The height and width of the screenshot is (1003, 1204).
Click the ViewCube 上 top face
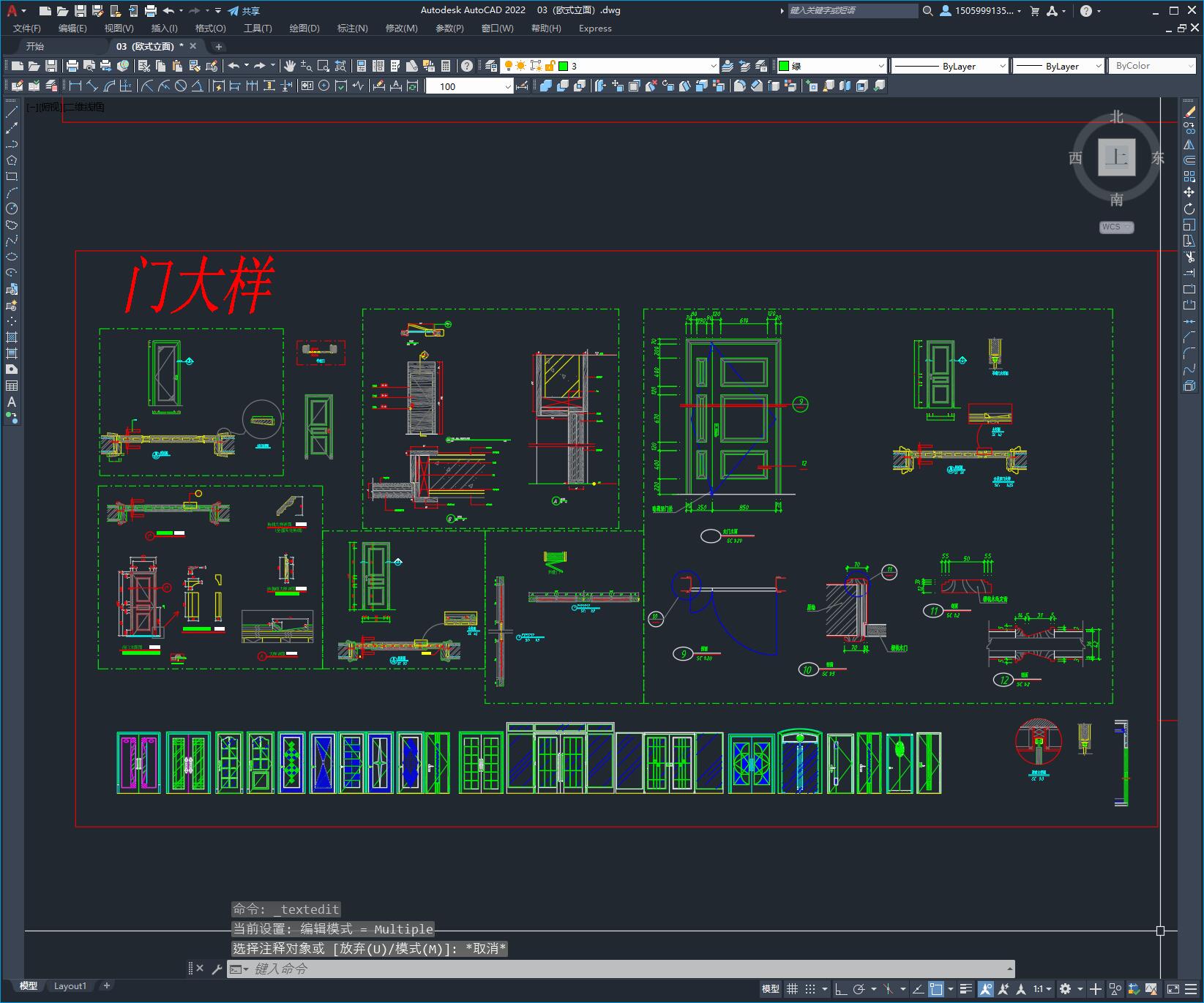tap(1117, 157)
